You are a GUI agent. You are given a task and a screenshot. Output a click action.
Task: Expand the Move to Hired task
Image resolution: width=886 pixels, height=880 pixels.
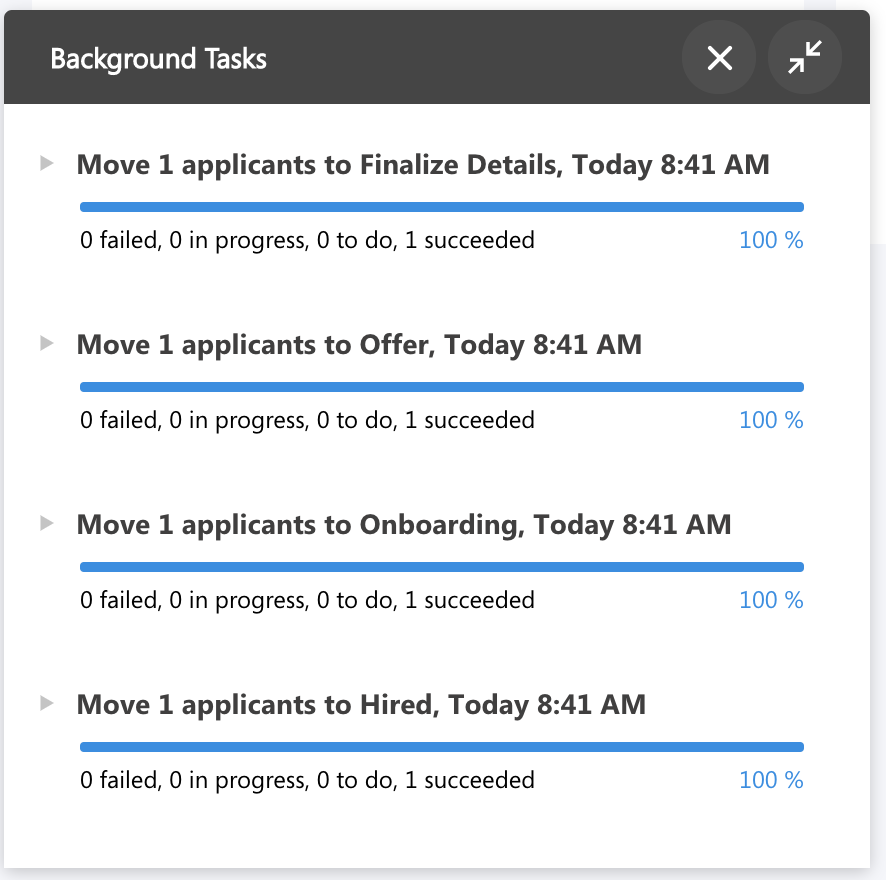[47, 703]
